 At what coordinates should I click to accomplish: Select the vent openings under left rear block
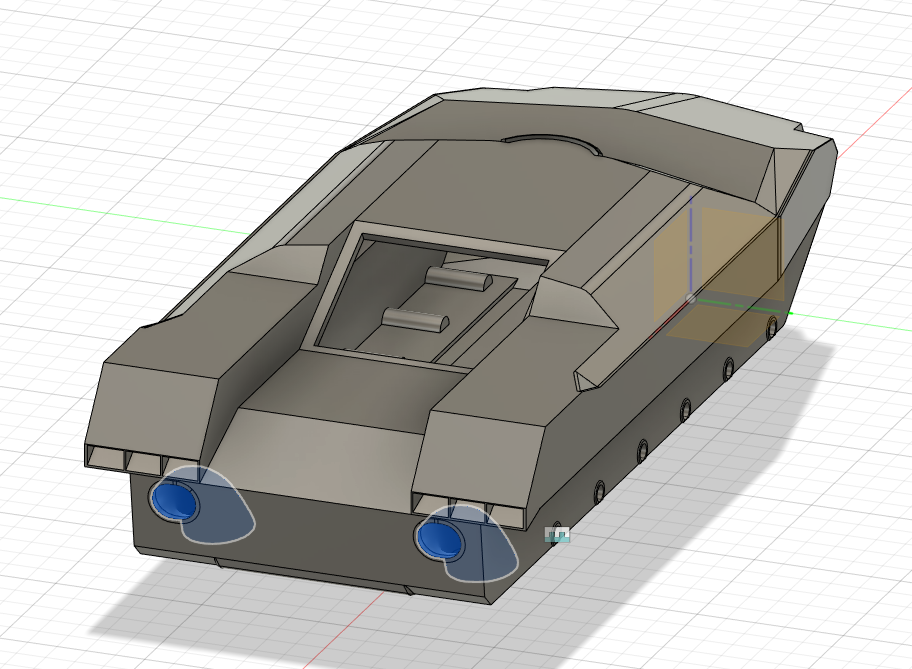(x=123, y=459)
